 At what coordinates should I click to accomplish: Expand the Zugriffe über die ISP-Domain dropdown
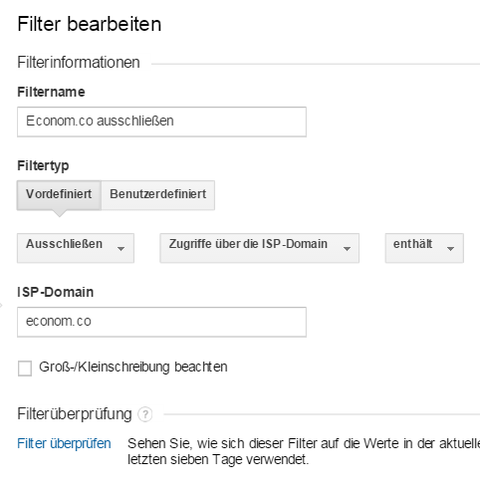(259, 248)
